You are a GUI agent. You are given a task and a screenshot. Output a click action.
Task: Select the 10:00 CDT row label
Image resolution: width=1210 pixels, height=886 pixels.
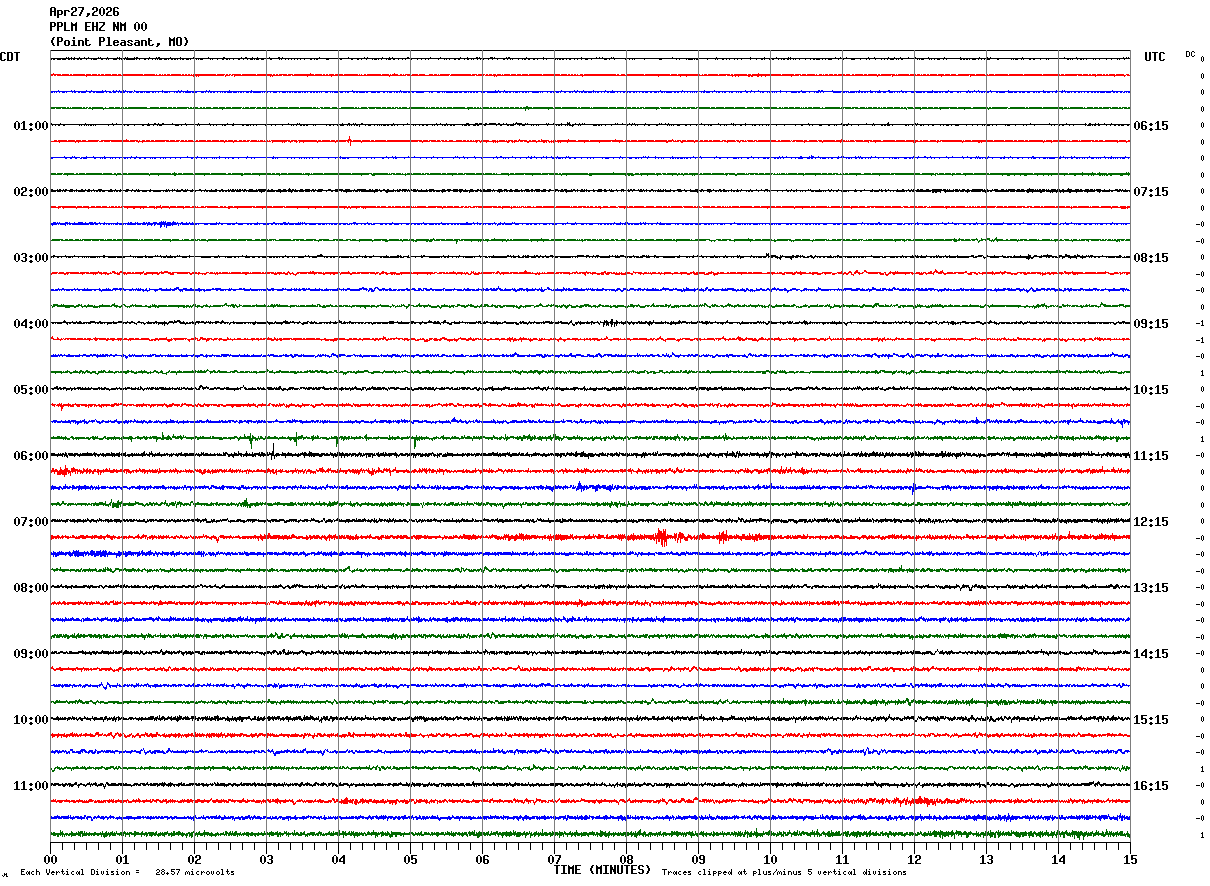pyautogui.click(x=31, y=720)
